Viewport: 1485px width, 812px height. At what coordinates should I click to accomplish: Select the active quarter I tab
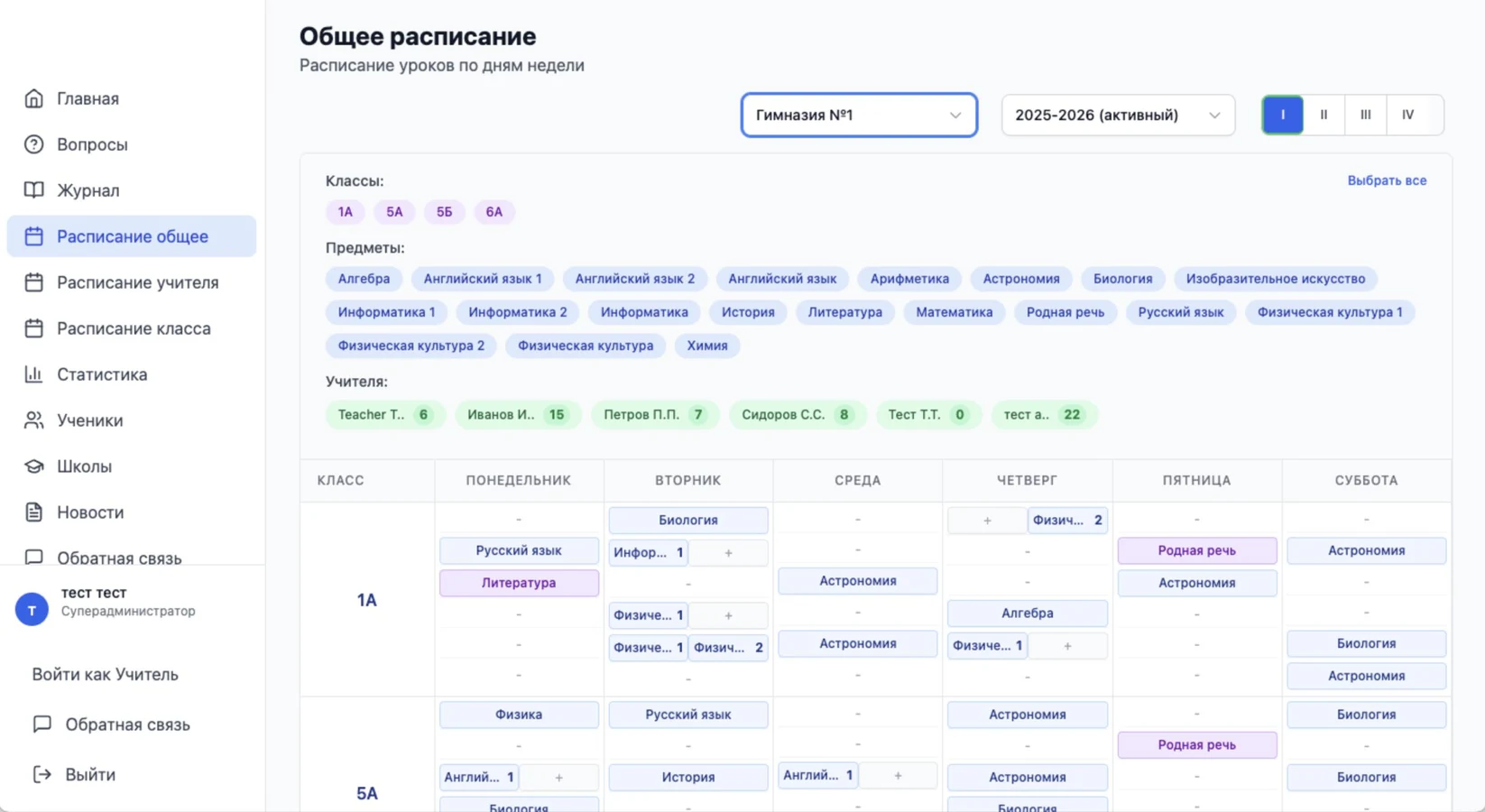[x=1282, y=115]
